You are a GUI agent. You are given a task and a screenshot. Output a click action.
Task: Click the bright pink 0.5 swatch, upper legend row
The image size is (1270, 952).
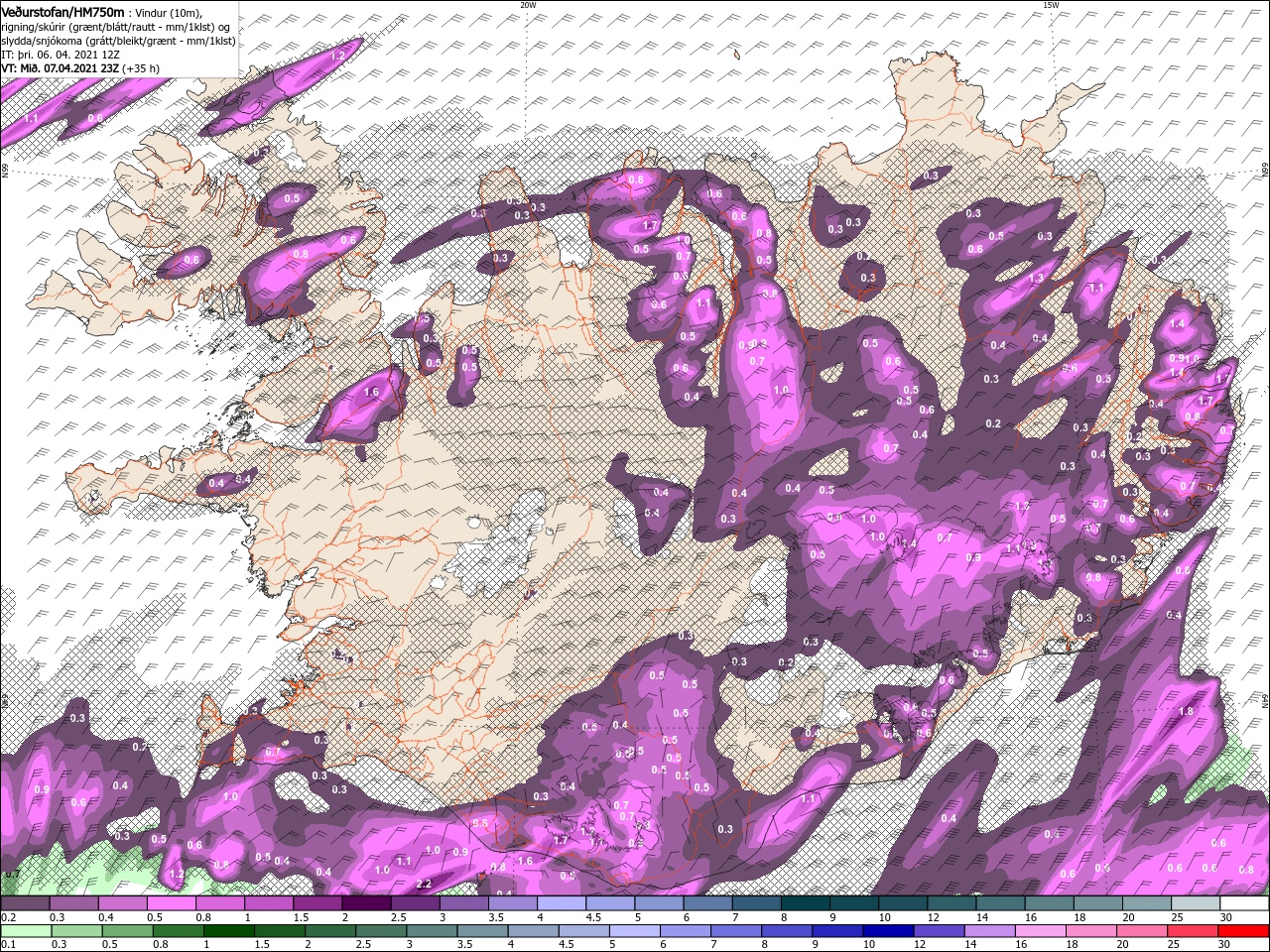click(x=171, y=903)
